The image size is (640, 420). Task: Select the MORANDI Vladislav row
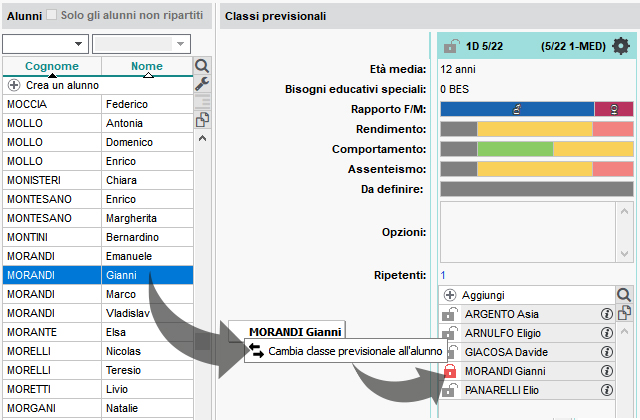(98, 313)
